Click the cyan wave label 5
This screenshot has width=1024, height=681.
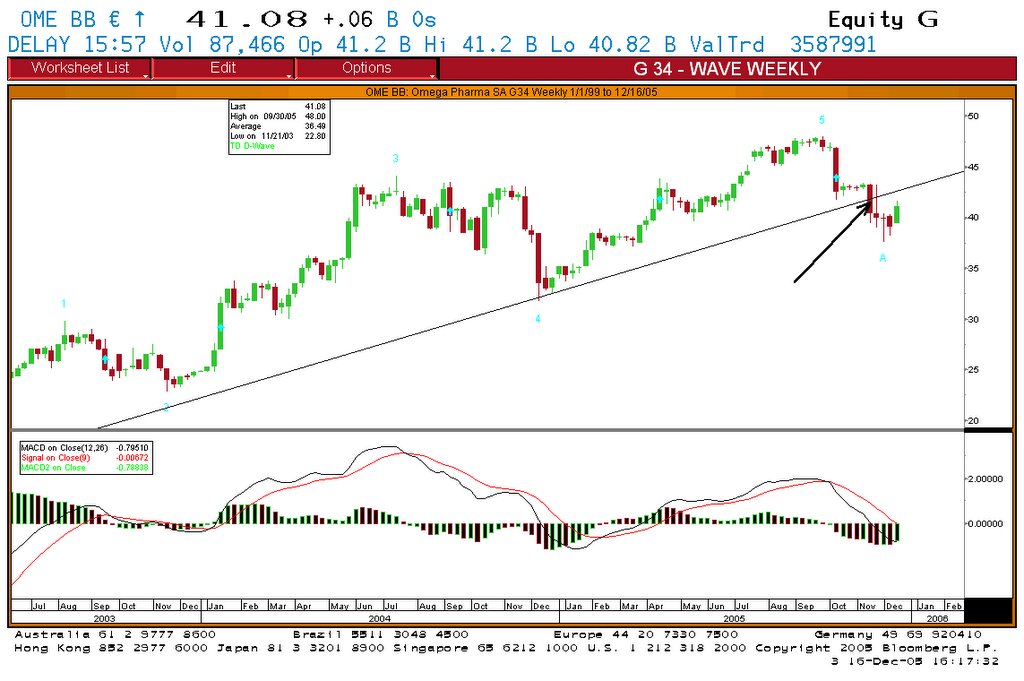pyautogui.click(x=822, y=119)
